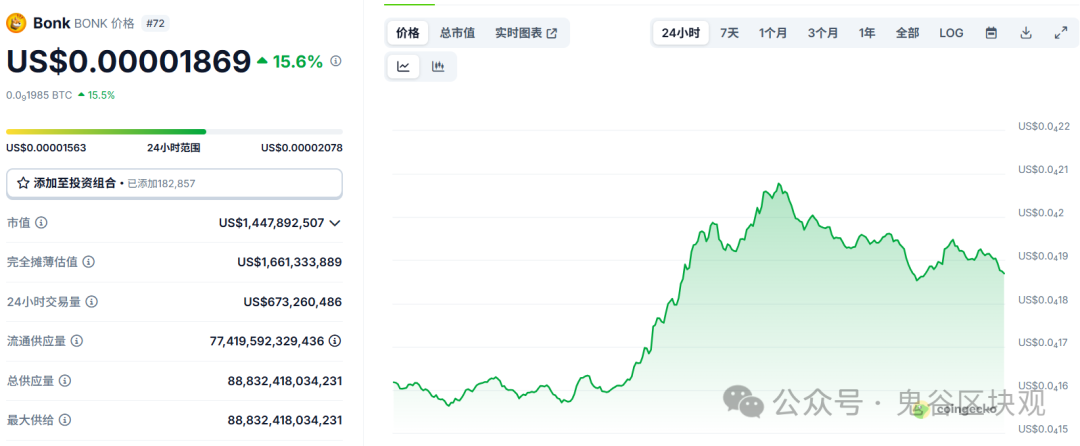Select the 7天 time range
The width and height of the screenshot is (1080, 446).
[x=729, y=33]
